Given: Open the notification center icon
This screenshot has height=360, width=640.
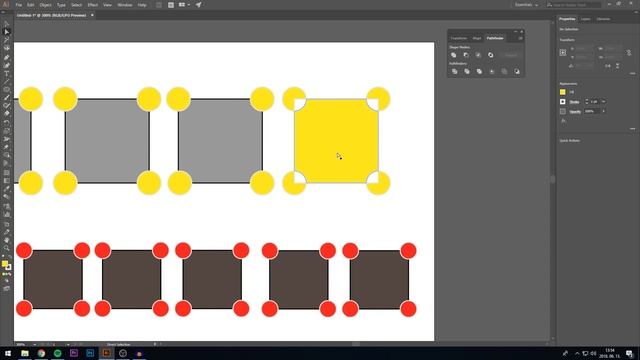Looking at the screenshot, I should 629,353.
